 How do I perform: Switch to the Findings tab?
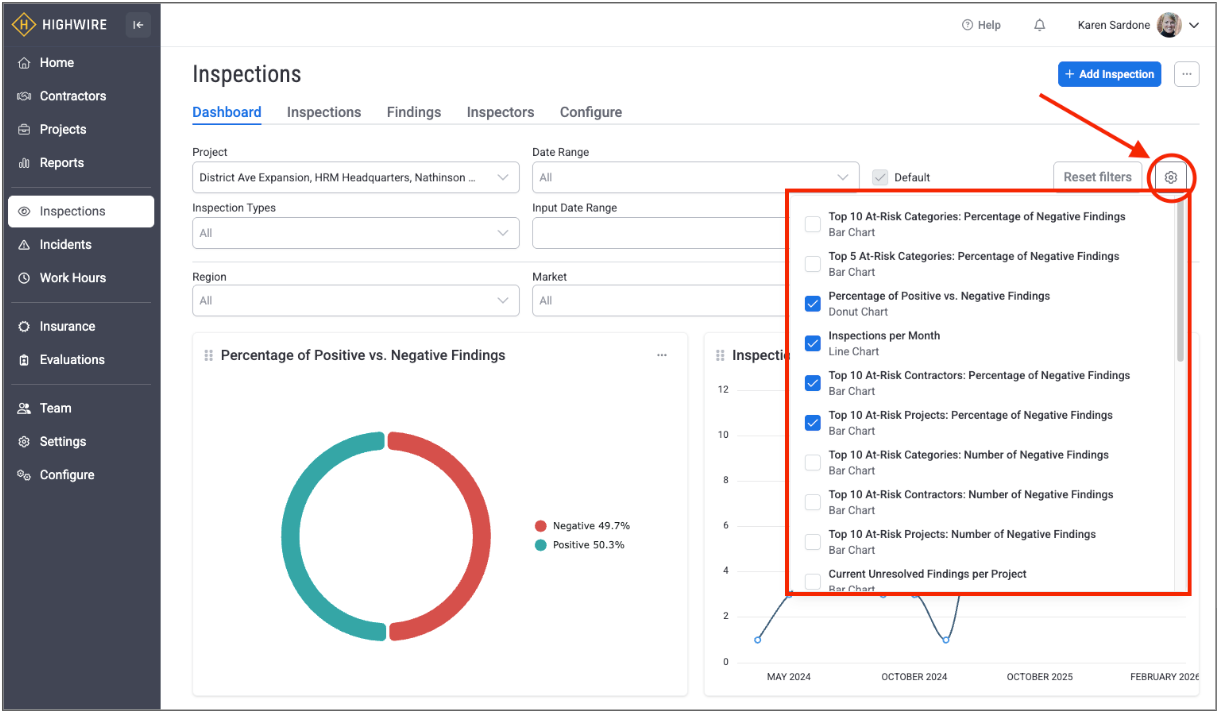(414, 112)
